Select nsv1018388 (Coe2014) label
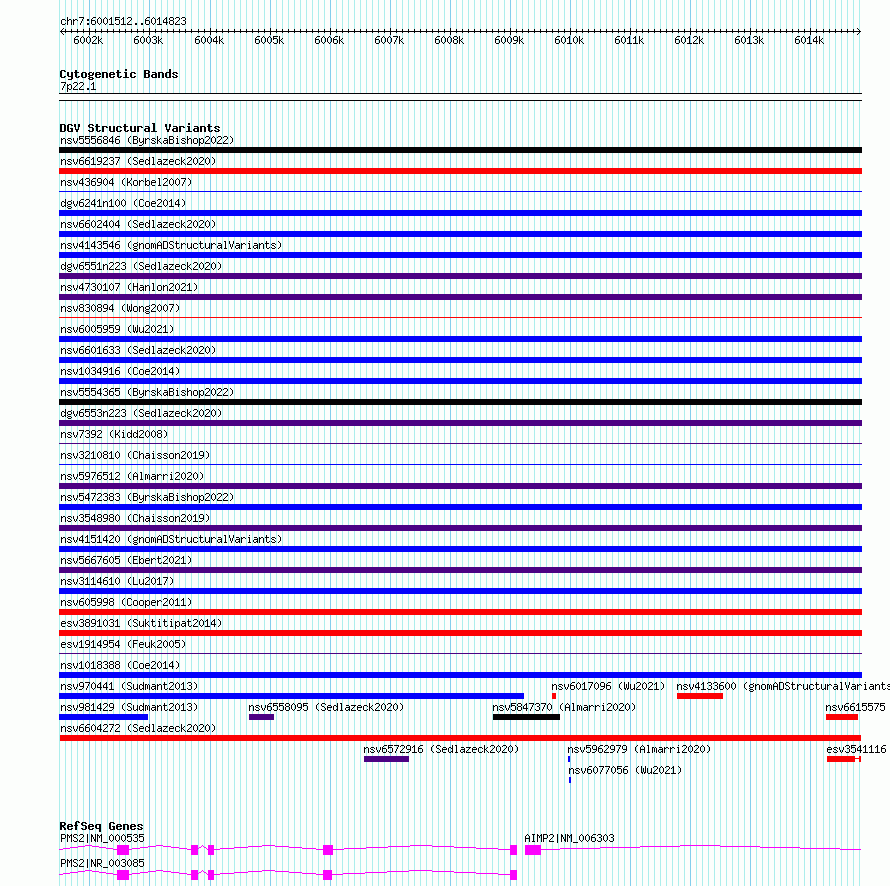Image resolution: width=890 pixels, height=886 pixels. click(x=120, y=665)
